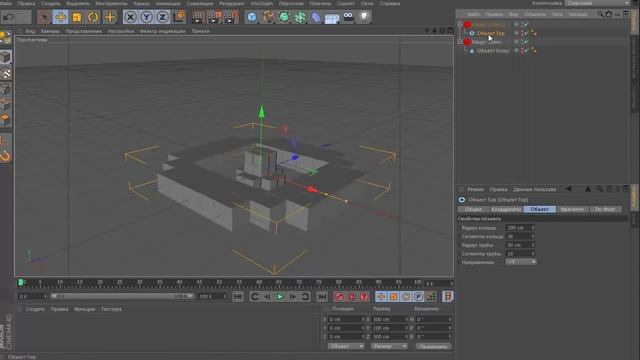This screenshot has width=640, height=360.
Task: Click the render view clapperboard icon
Action: [x=198, y=17]
